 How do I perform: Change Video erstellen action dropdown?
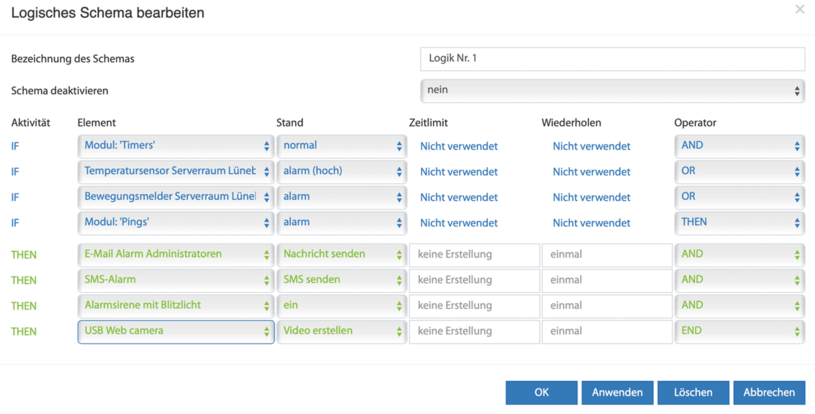341,331
